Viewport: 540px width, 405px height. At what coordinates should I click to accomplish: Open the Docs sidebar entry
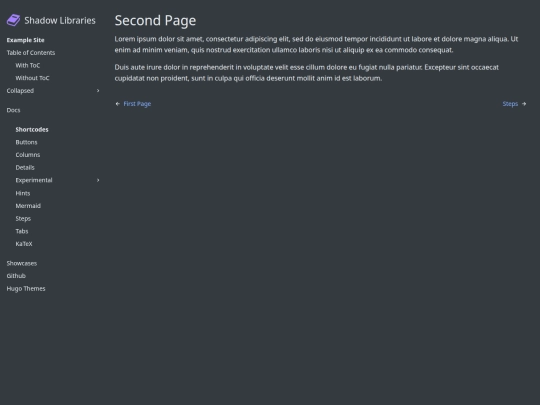pos(13,110)
